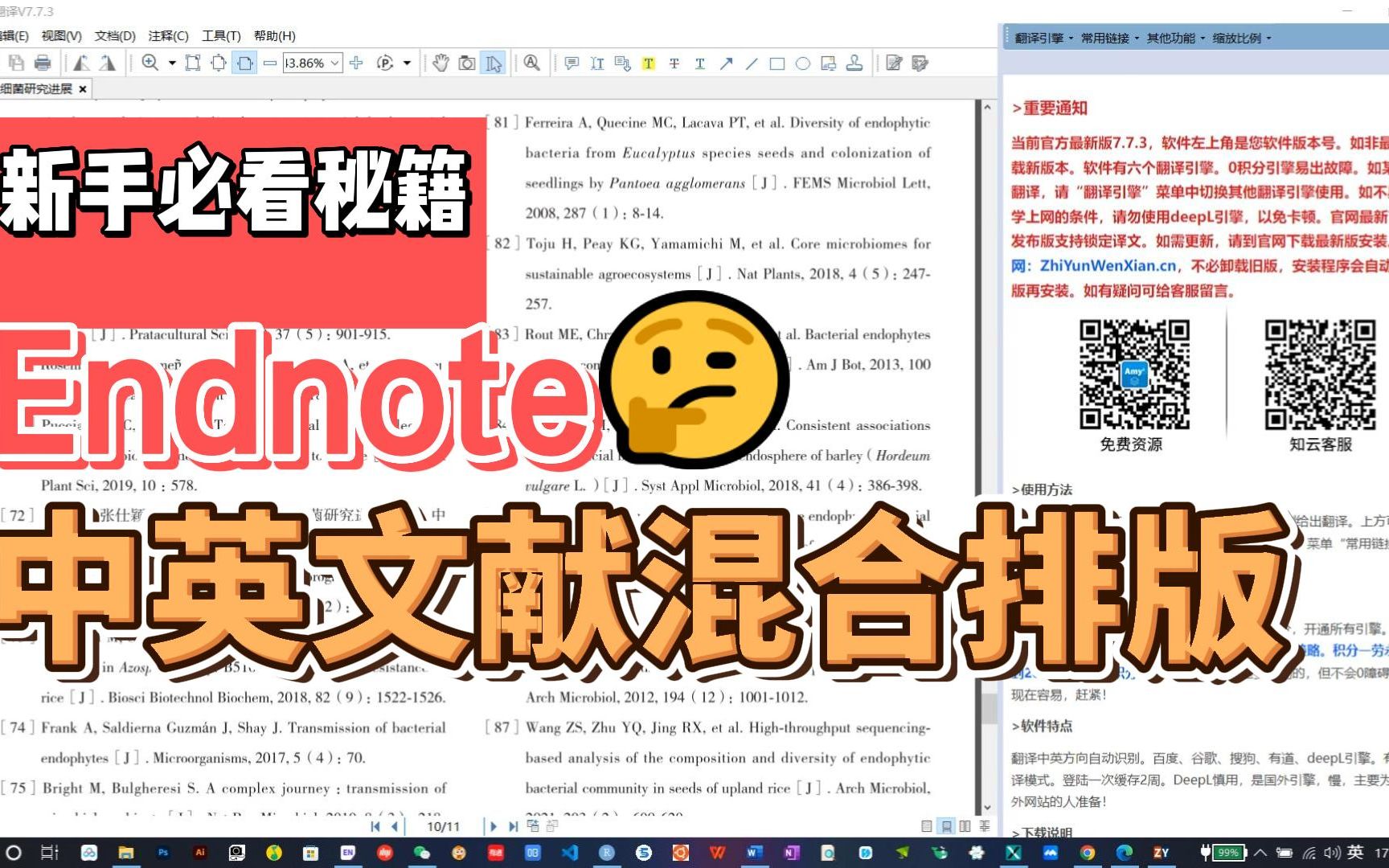Select the strikethrough text tool
The image size is (1389, 868).
(x=674, y=63)
